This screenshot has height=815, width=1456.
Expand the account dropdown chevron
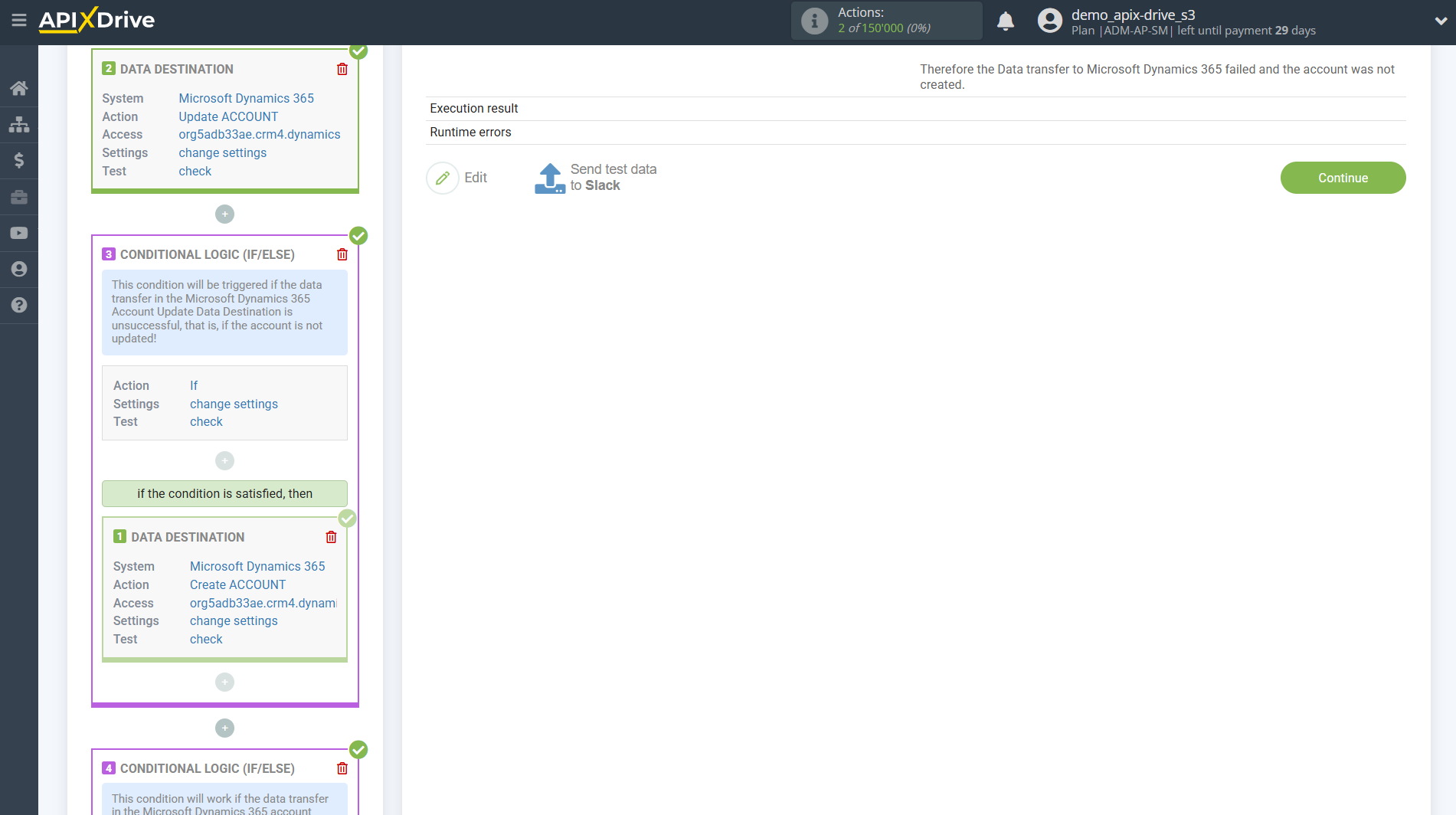1440,21
